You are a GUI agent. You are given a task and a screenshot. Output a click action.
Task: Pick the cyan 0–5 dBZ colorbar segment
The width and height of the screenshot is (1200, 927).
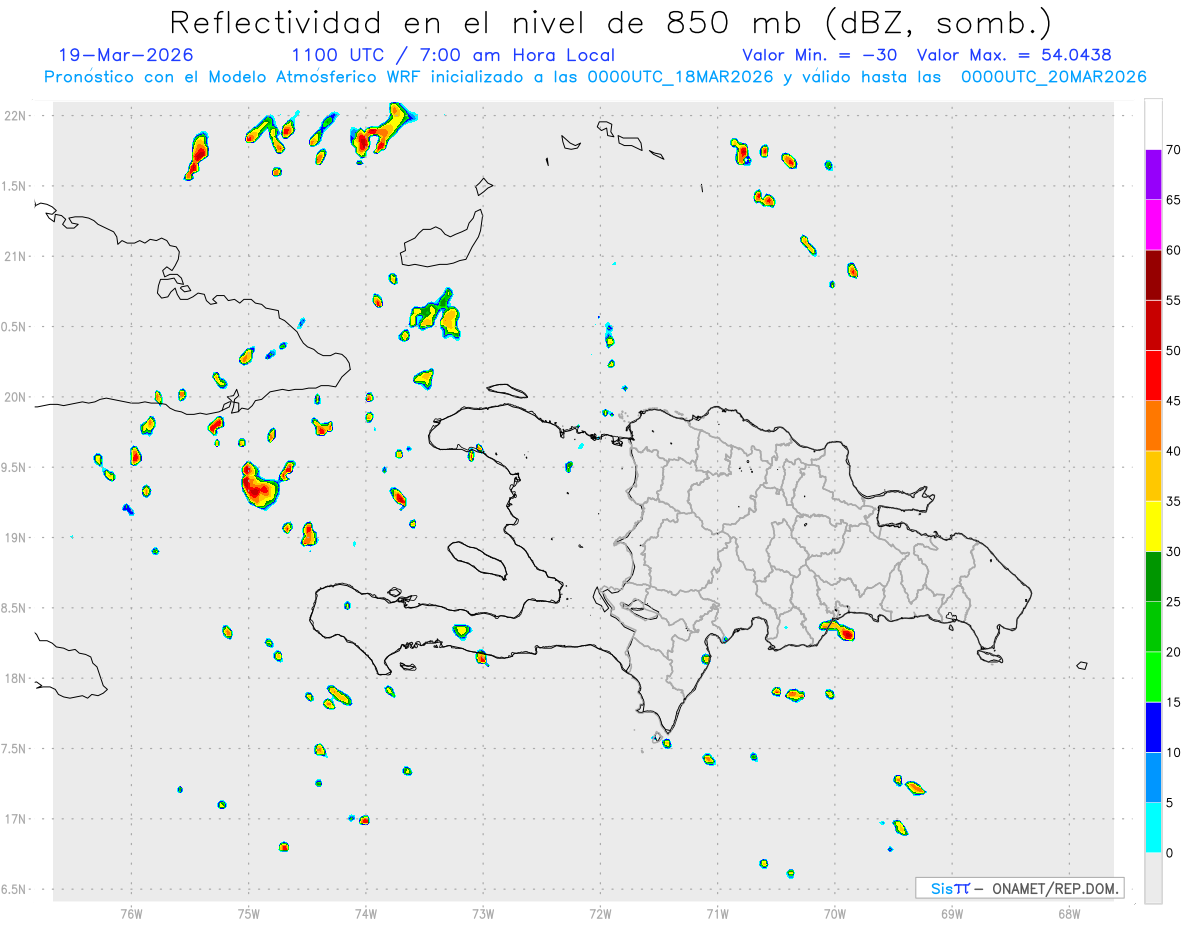coord(1153,827)
